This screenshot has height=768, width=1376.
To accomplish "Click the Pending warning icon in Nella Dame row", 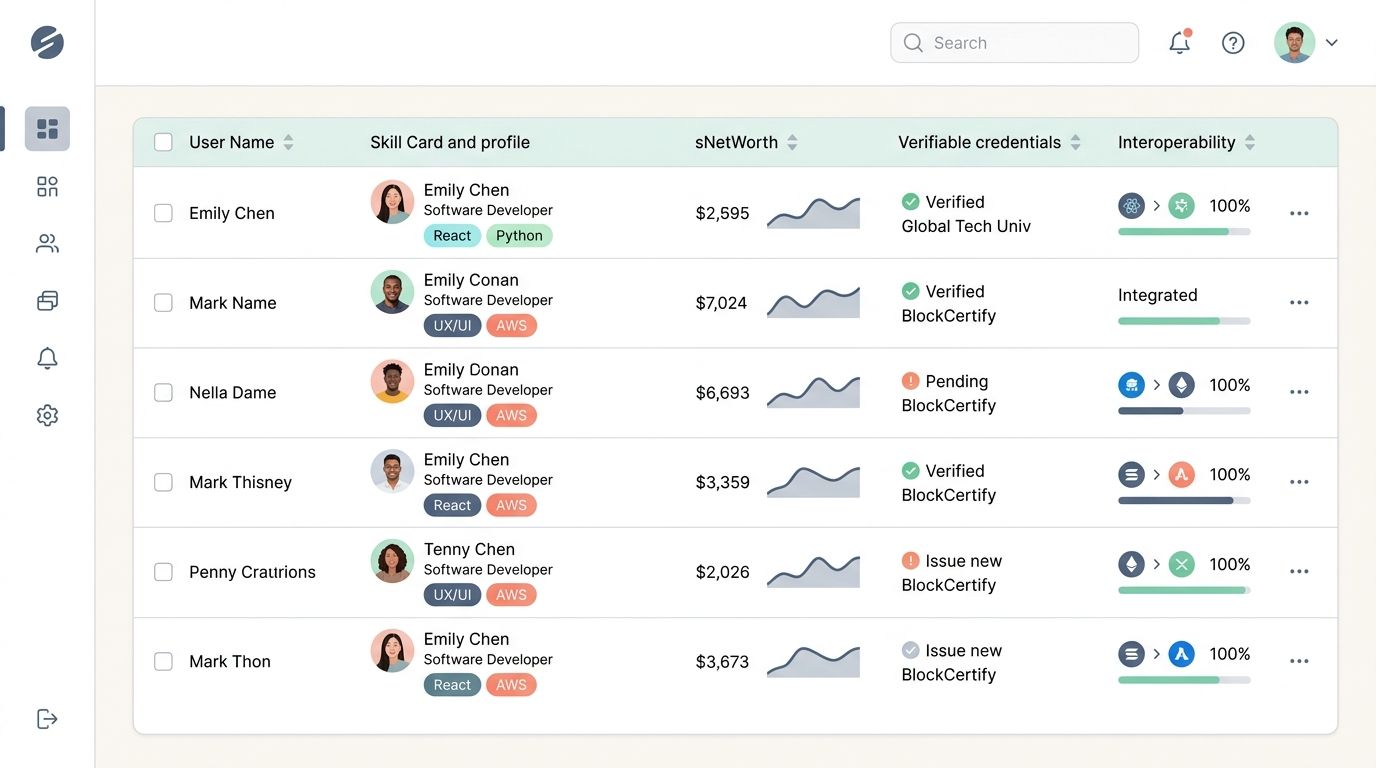I will (x=910, y=381).
